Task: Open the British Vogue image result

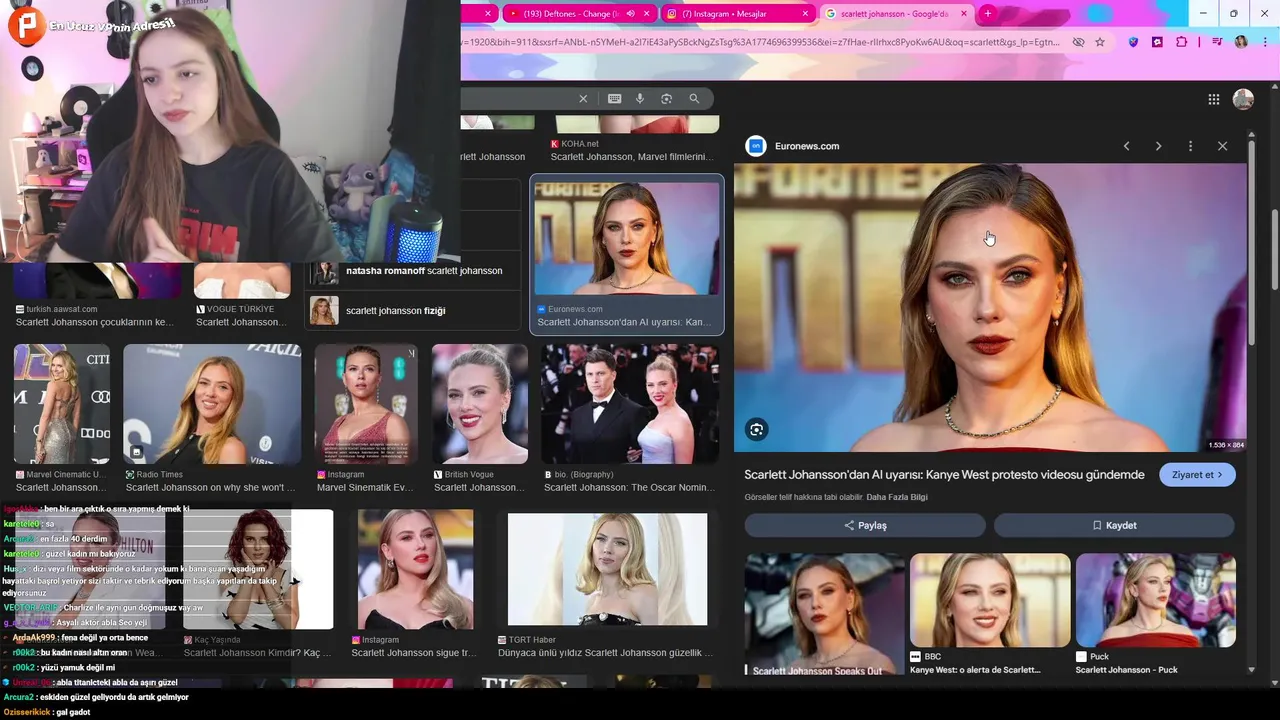Action: pos(479,404)
